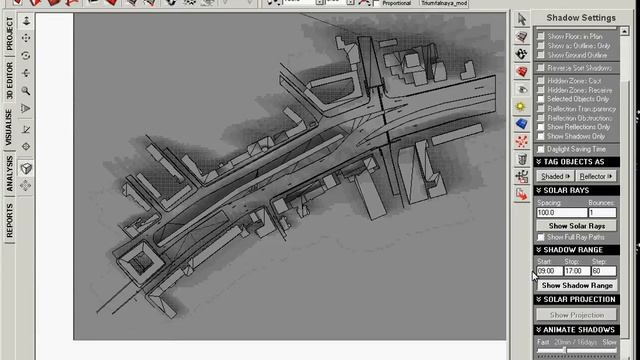Open the Reflector tag dropdown button
Image resolution: width=640 pixels, height=360 pixels.
[x=596, y=176]
